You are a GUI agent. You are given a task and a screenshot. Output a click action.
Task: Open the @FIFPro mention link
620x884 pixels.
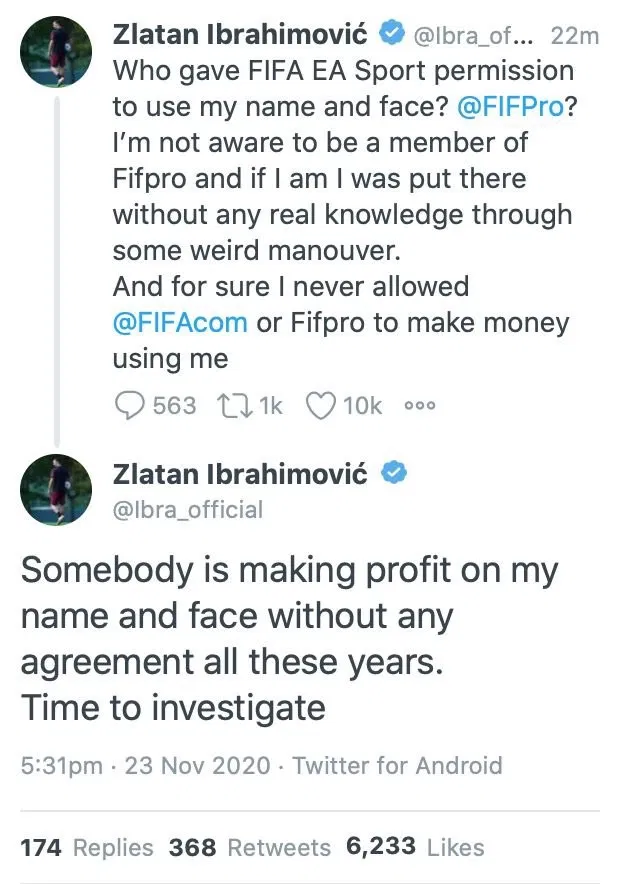(x=511, y=107)
